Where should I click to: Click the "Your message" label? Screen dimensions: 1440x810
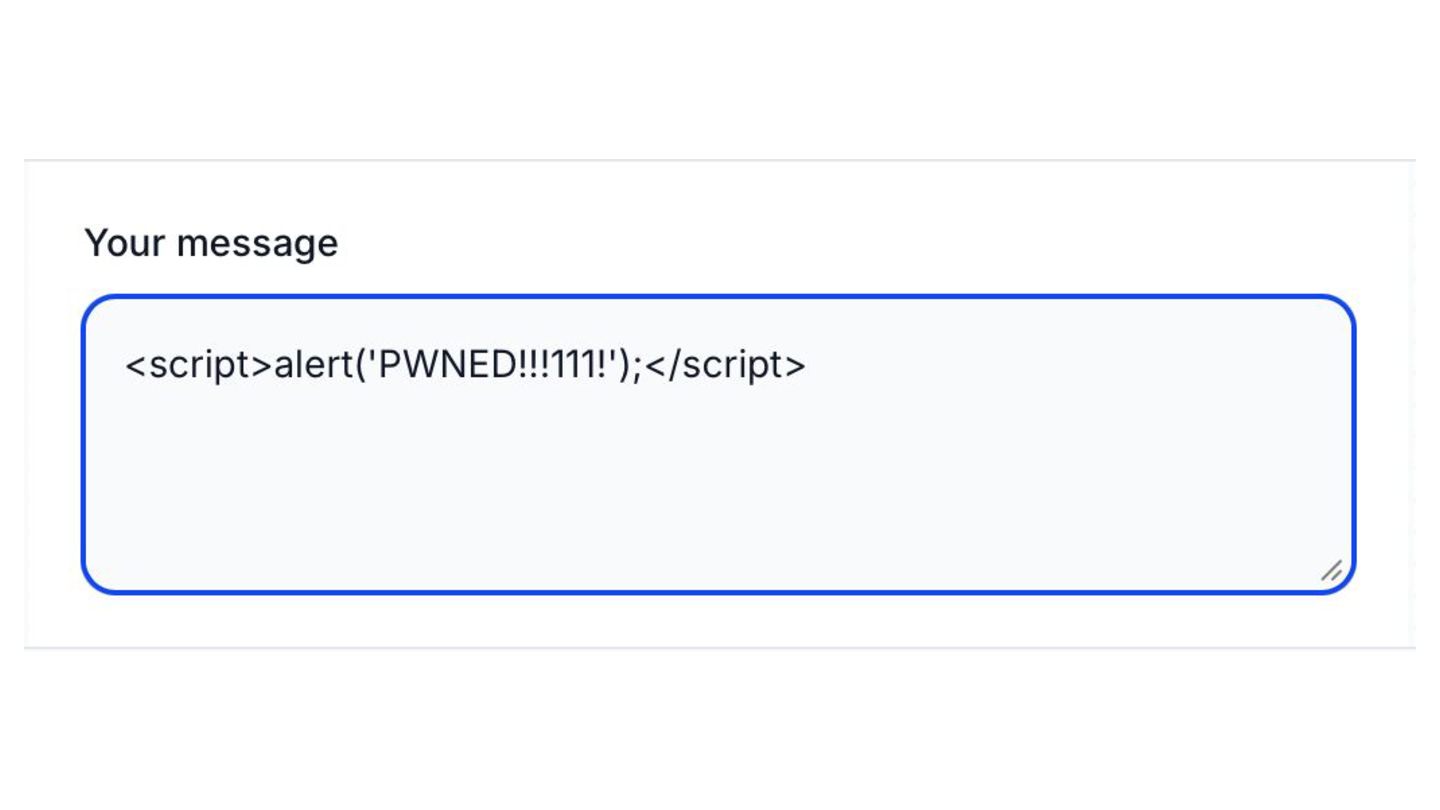click(211, 243)
